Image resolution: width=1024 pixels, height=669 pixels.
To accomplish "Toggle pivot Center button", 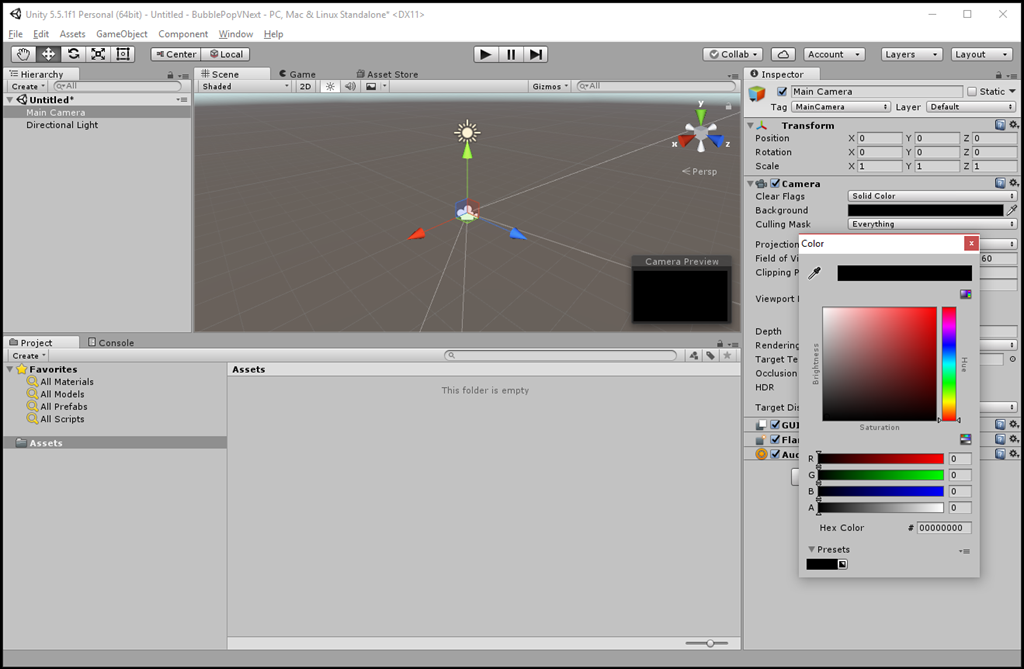I will click(x=176, y=54).
